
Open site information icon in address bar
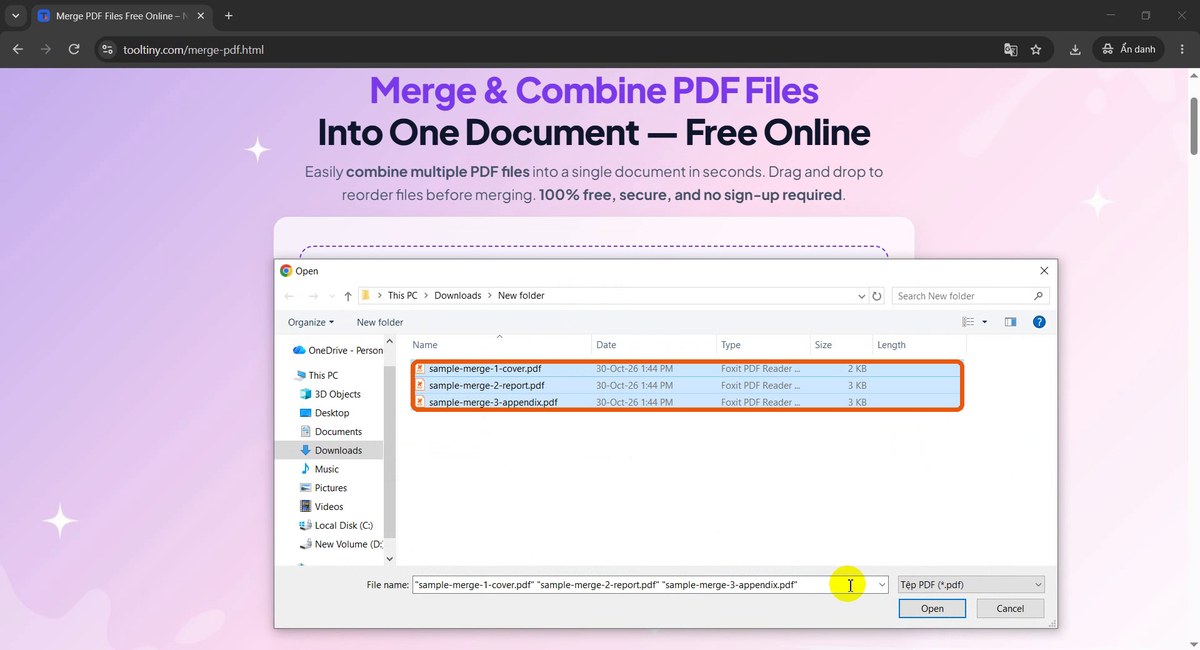pos(108,49)
